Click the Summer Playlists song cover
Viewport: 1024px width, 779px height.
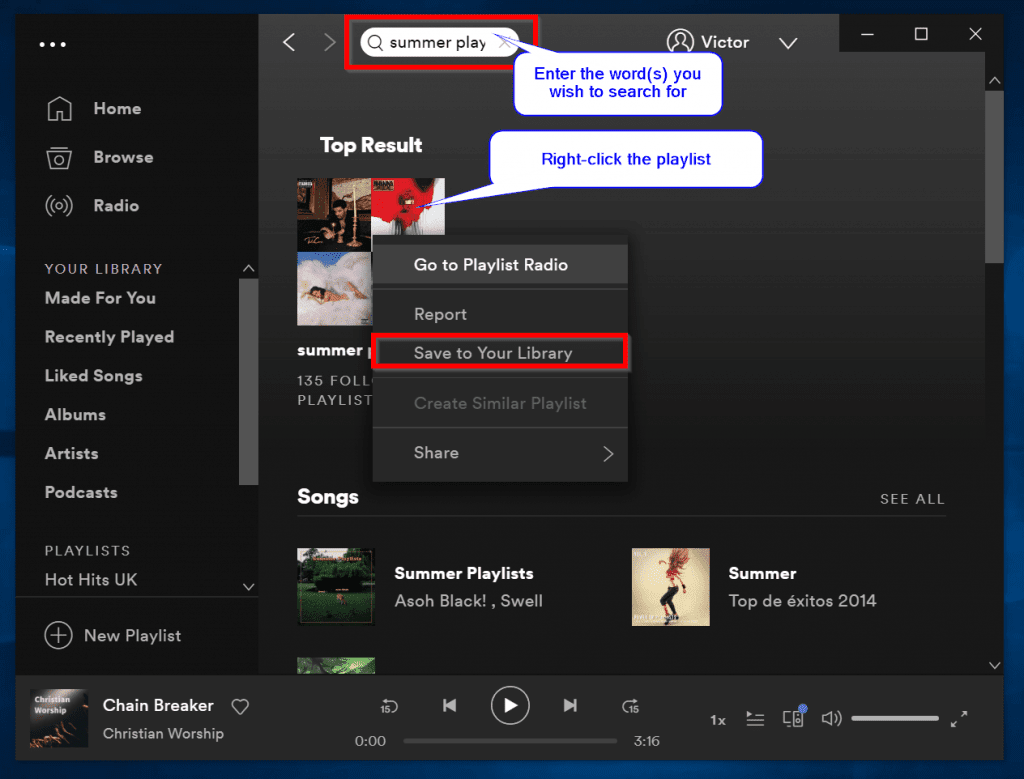pos(336,586)
